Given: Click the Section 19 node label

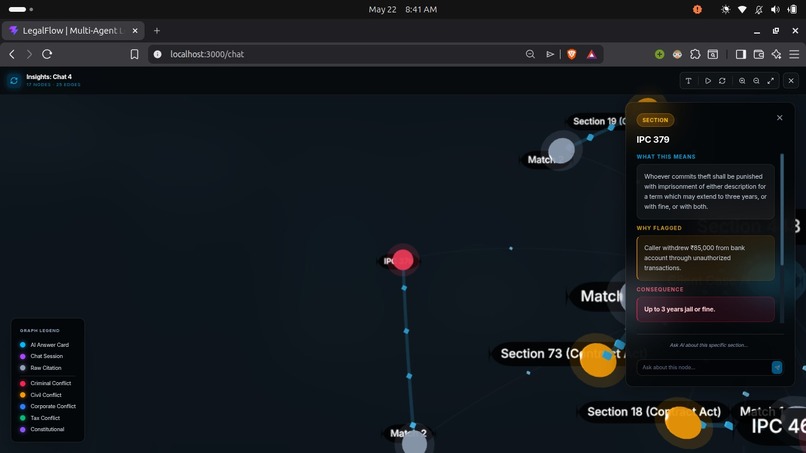Looking at the screenshot, I should coord(599,121).
